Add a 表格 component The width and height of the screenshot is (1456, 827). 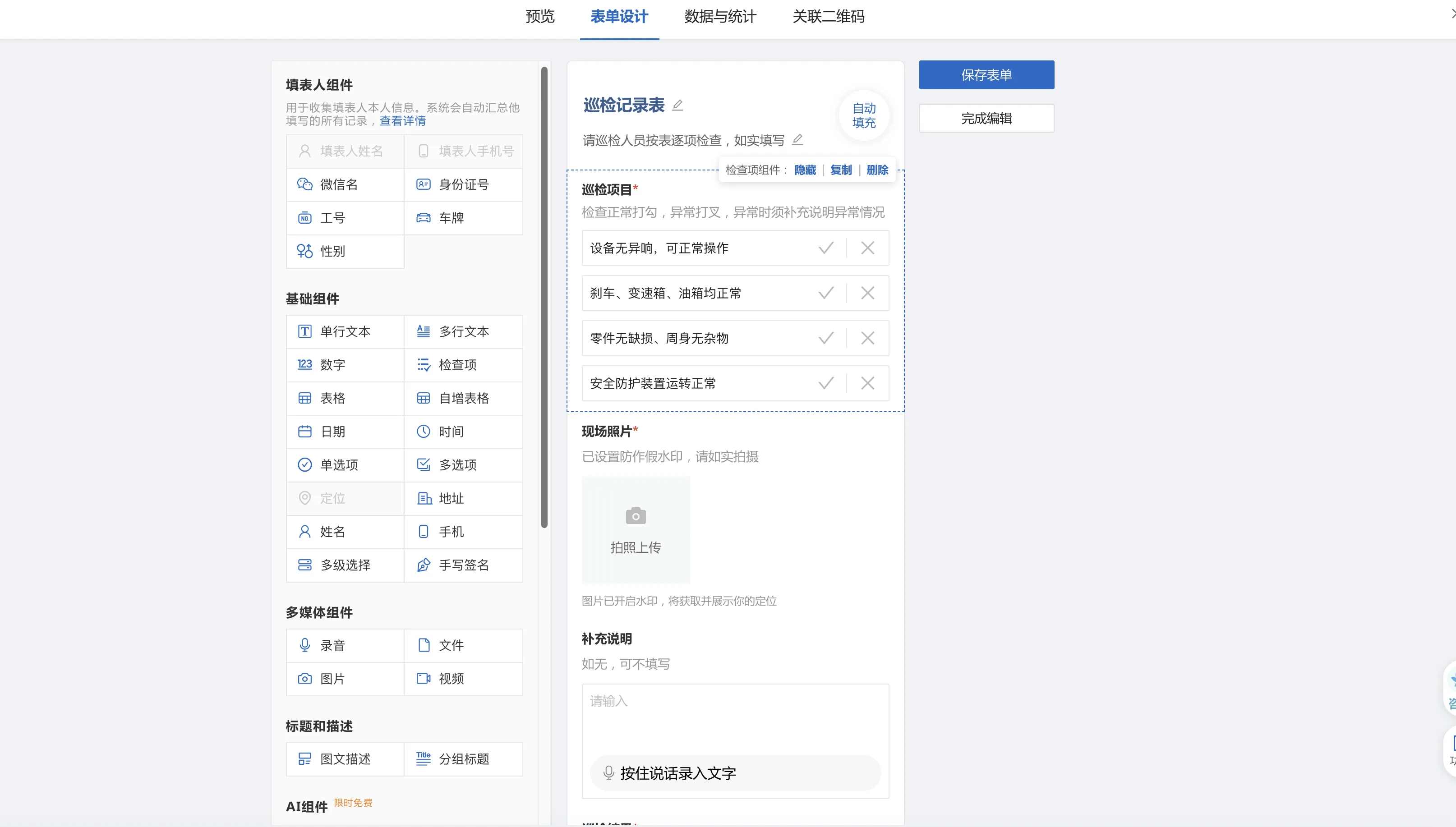[x=345, y=399]
